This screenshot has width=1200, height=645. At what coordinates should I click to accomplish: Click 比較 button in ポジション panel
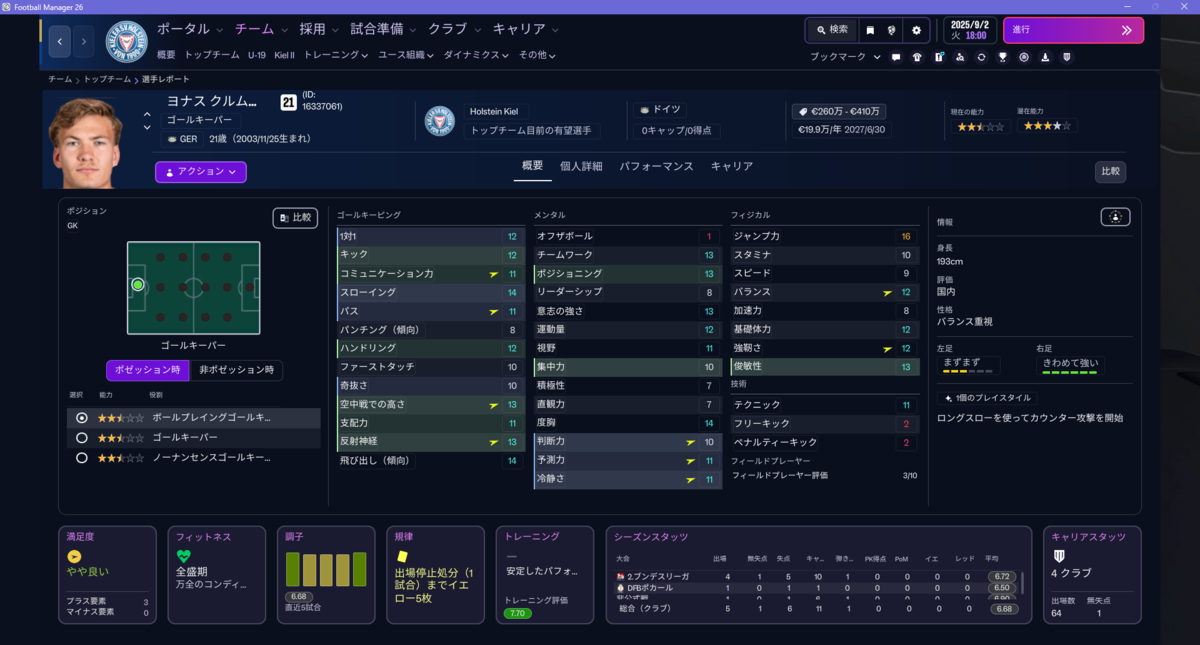click(296, 217)
